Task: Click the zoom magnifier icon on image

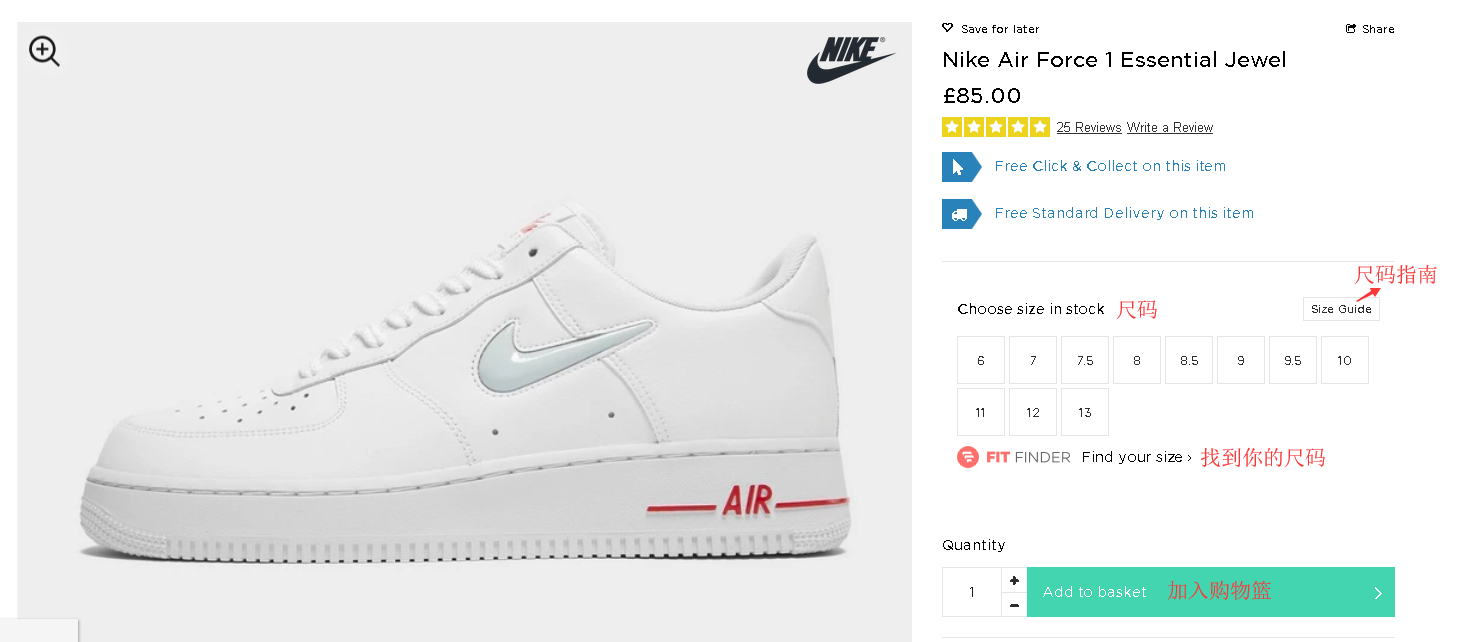Action: pyautogui.click(x=44, y=51)
